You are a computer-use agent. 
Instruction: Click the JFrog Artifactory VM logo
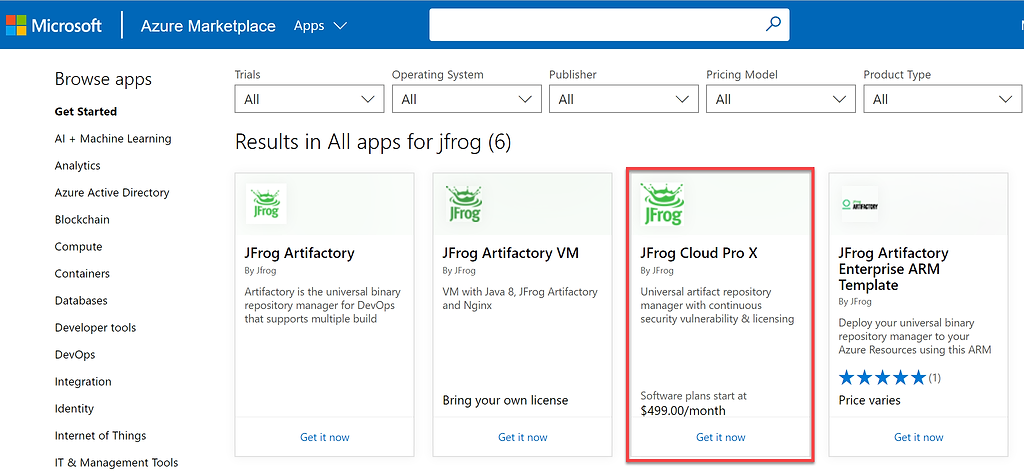(464, 204)
